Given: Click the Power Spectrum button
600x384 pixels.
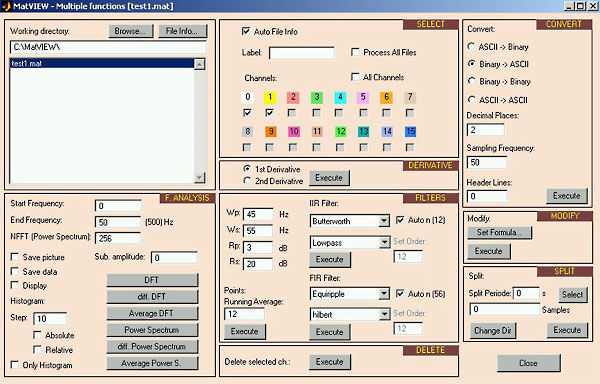Looking at the screenshot, I should pyautogui.click(x=152, y=330).
